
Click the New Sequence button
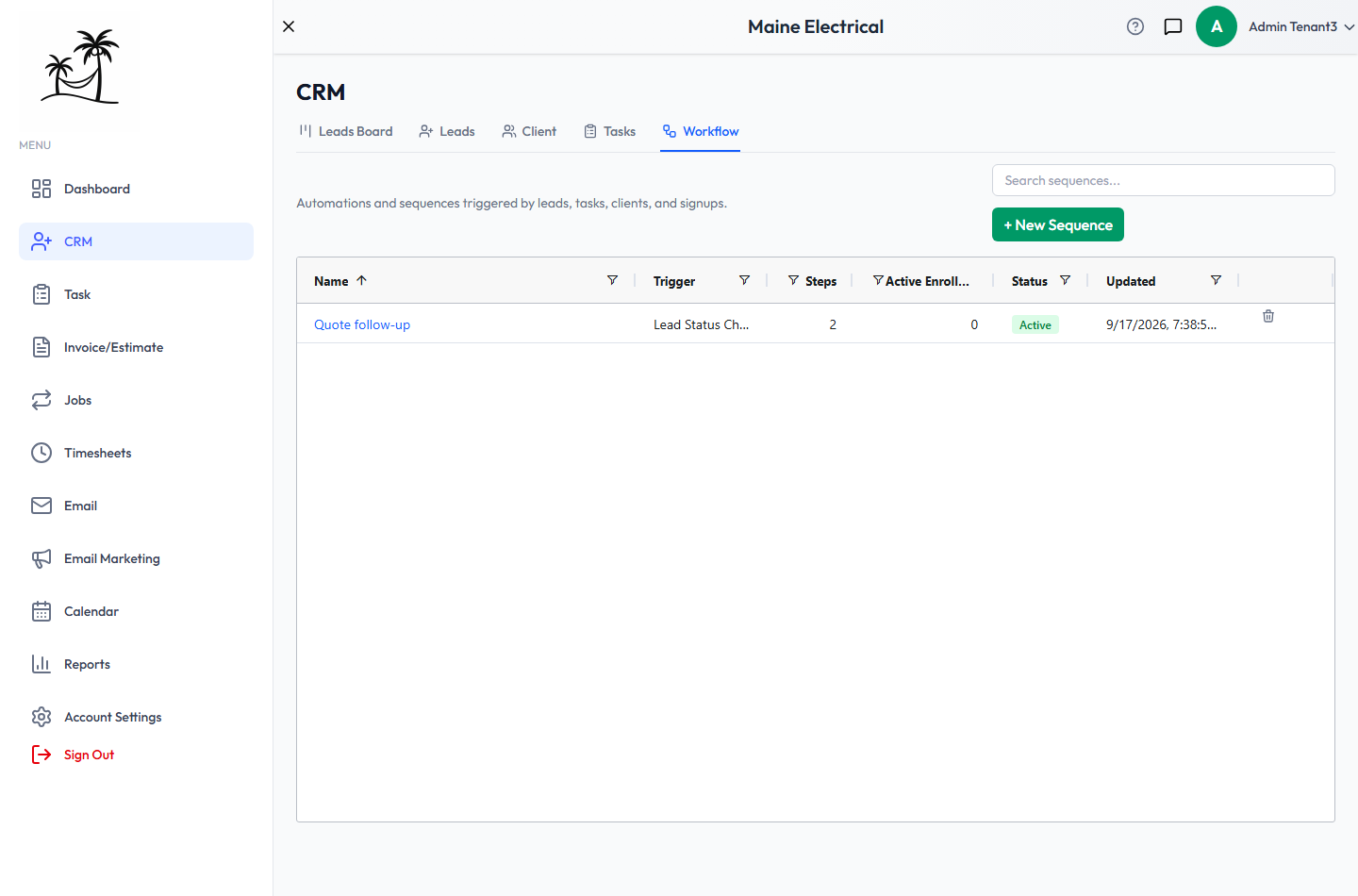(x=1058, y=224)
